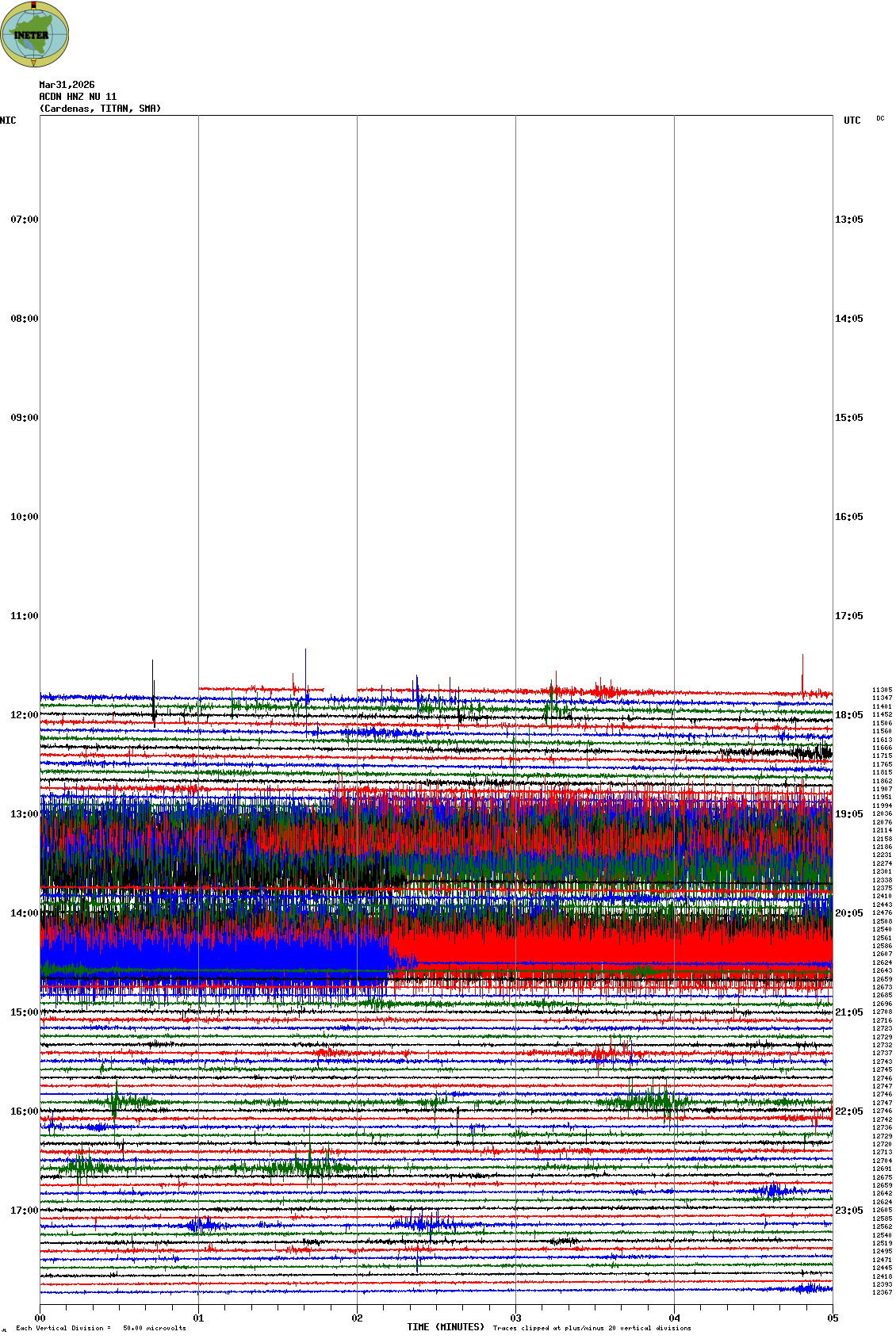Click the 17:00 local time label
This screenshot has width=896, height=1339.
click(x=24, y=1211)
